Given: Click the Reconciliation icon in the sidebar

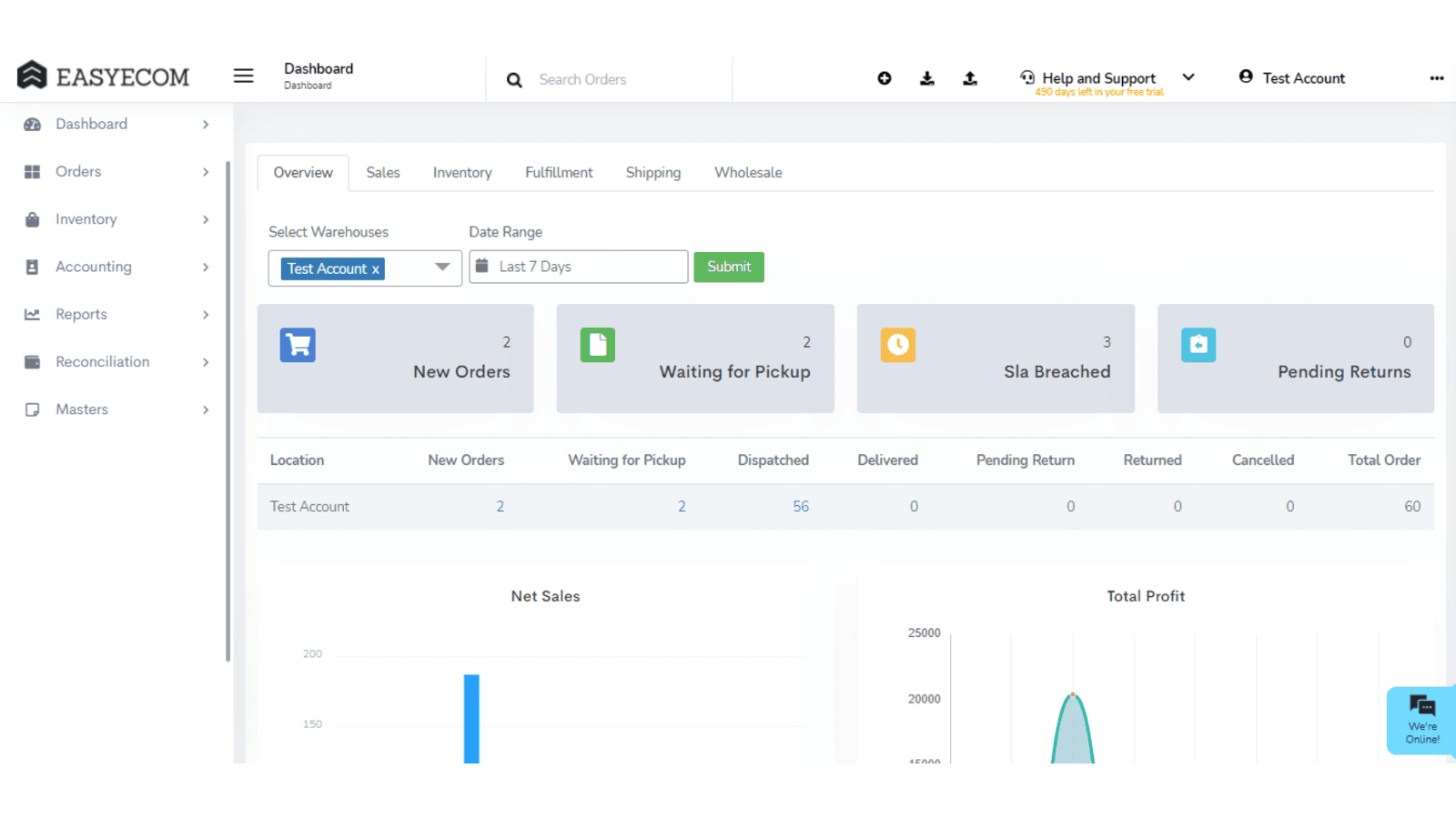Looking at the screenshot, I should (x=33, y=361).
